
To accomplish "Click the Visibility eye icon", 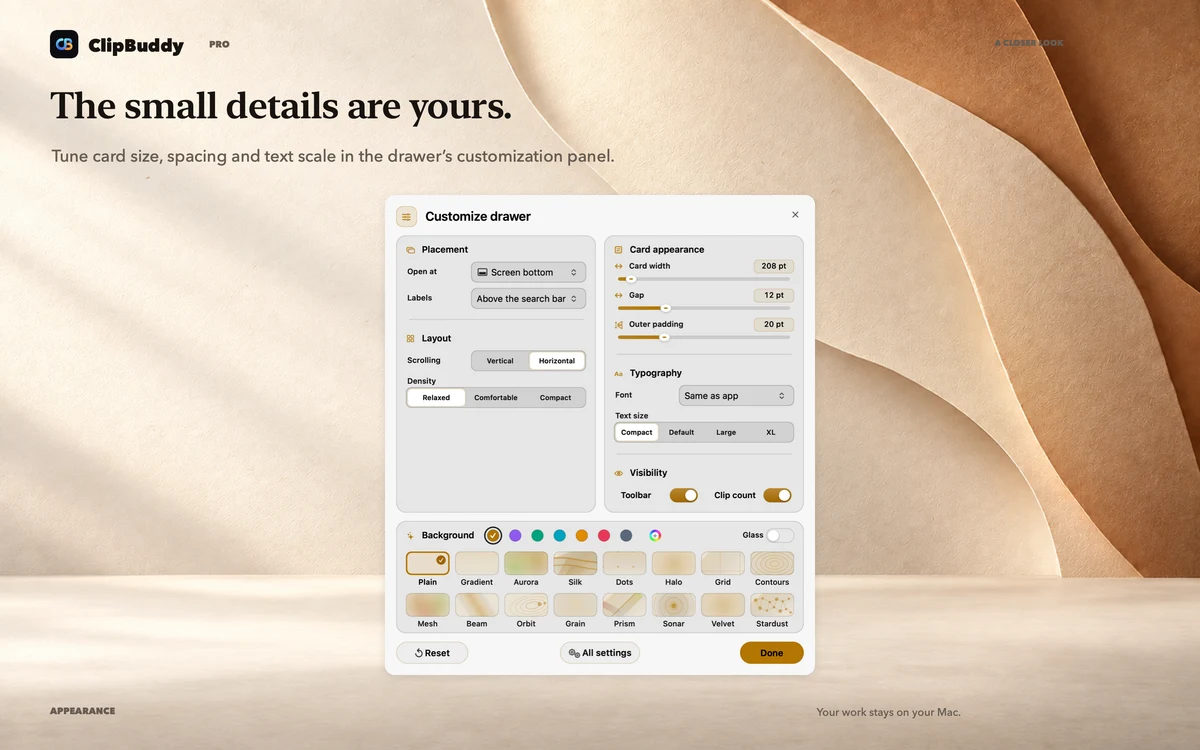I will point(619,473).
